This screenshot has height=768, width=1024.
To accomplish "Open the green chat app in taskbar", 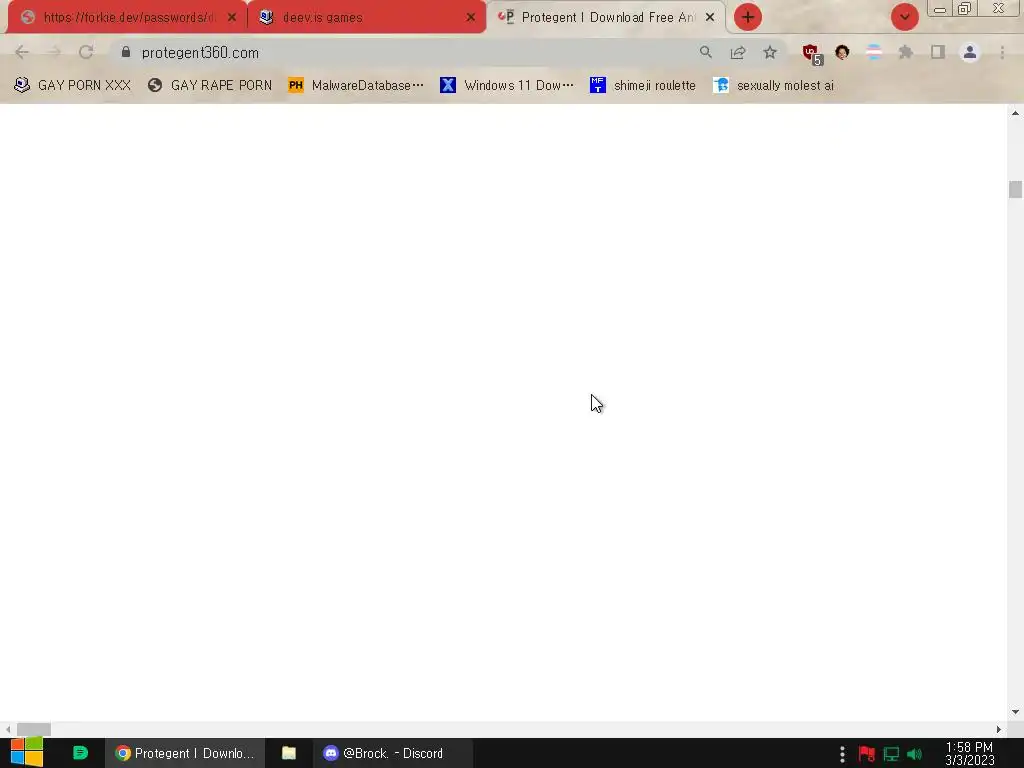I will tap(80, 753).
